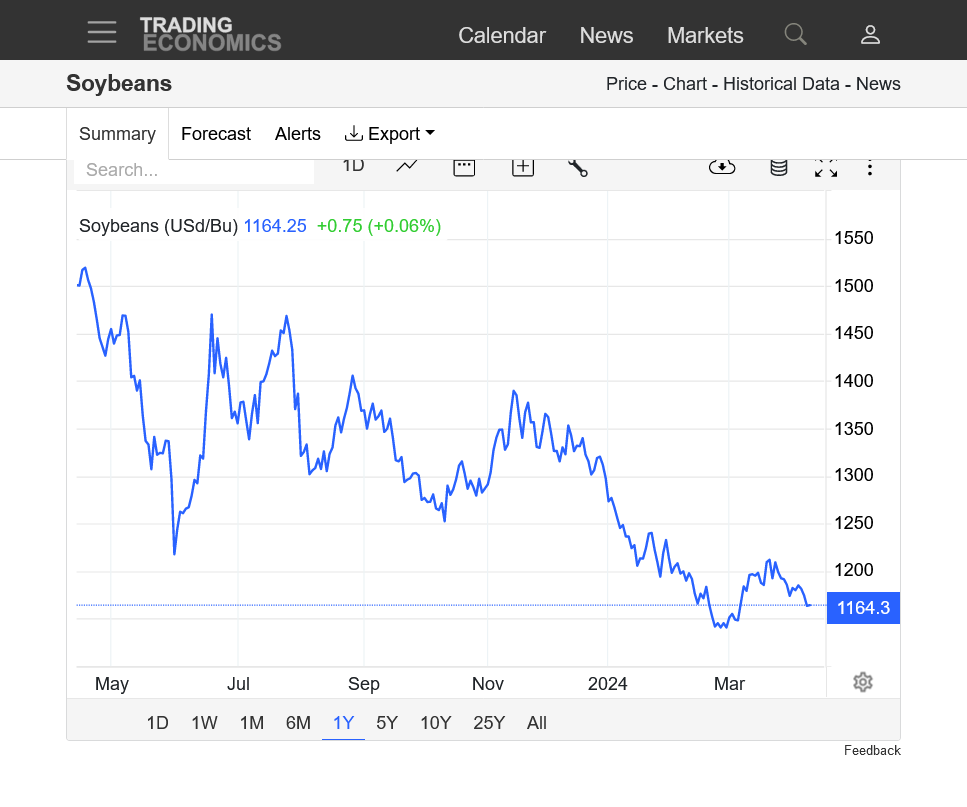The height and width of the screenshot is (807, 967).
Task: Click the 1164.3 current price label
Action: (x=863, y=607)
